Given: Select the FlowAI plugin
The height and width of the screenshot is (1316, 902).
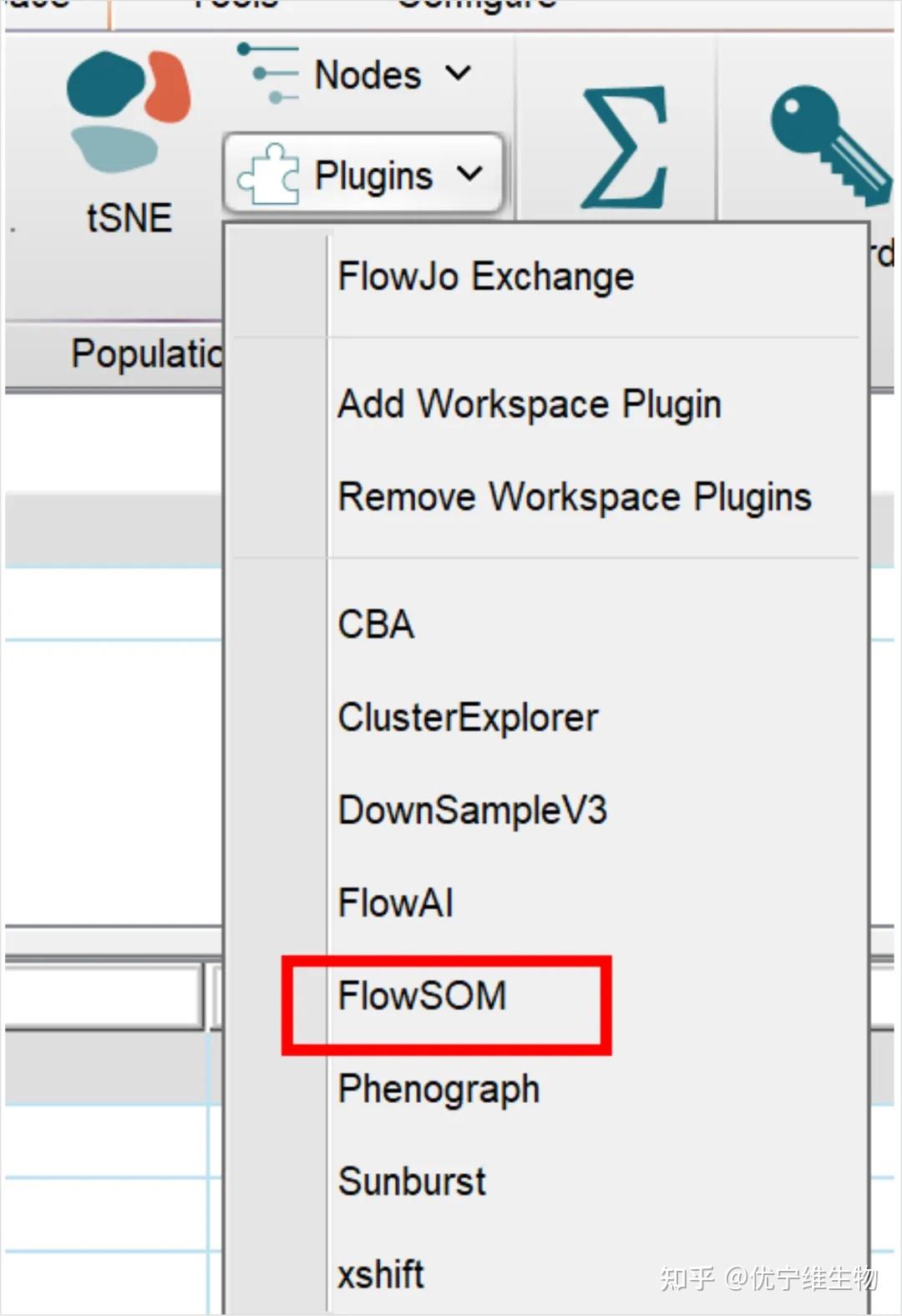Looking at the screenshot, I should [x=395, y=903].
